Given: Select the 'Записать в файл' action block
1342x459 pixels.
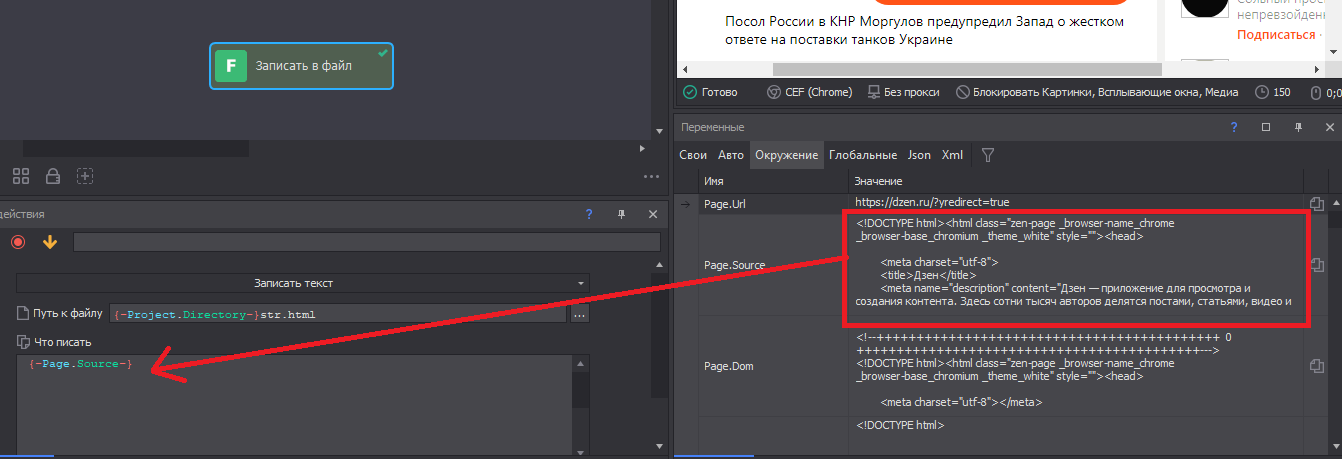Looking at the screenshot, I should [301, 66].
